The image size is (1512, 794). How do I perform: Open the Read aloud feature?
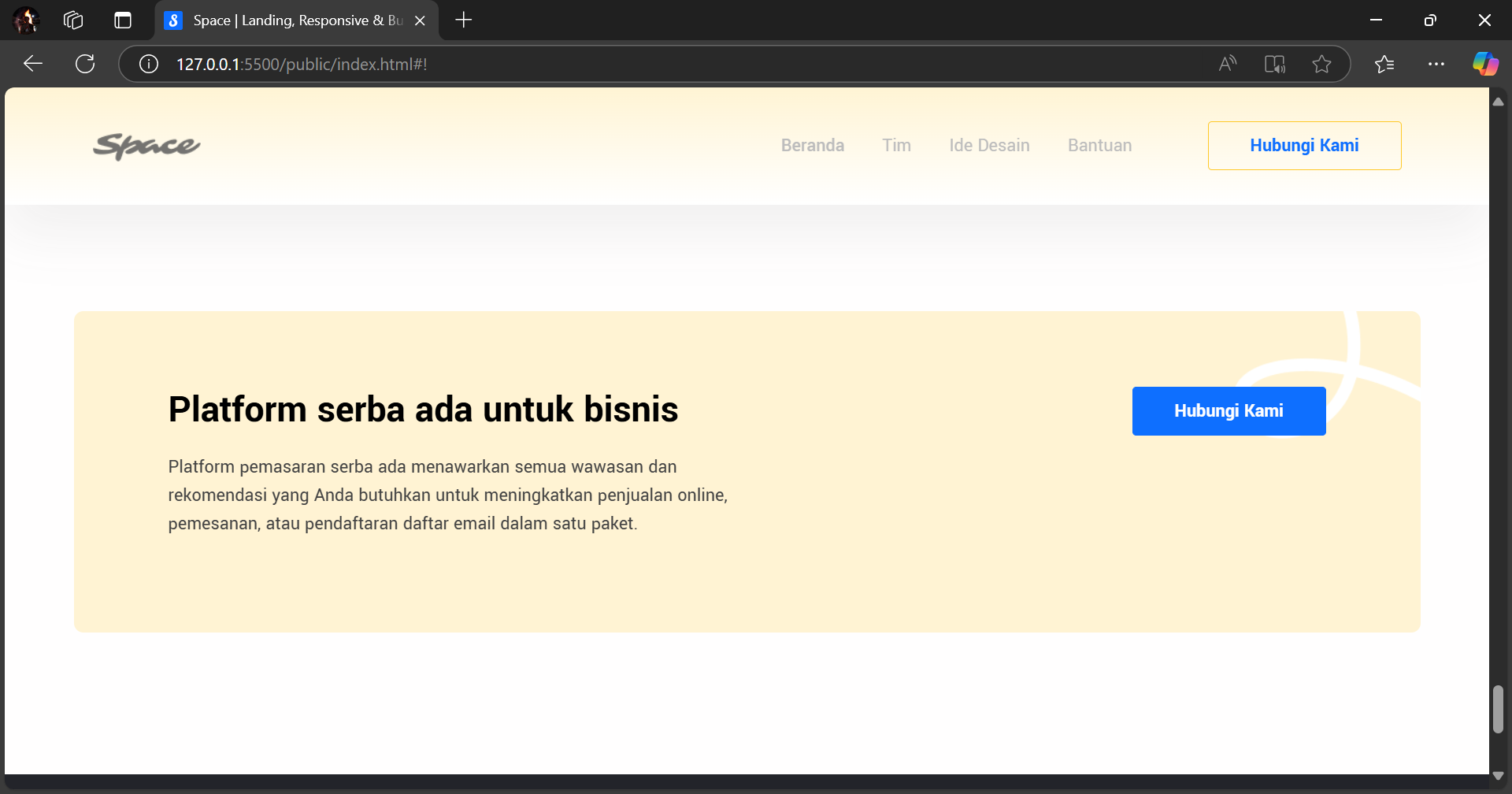1227,64
